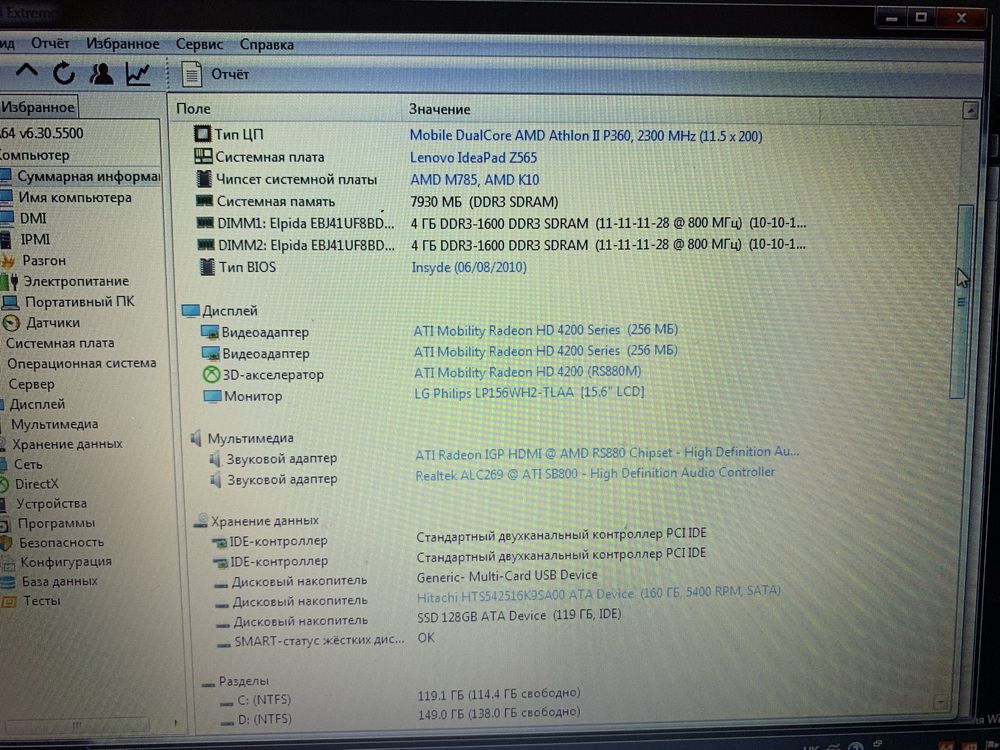1000x750 pixels.
Task: Select Имя компьютера in the tree
Action: click(x=75, y=197)
